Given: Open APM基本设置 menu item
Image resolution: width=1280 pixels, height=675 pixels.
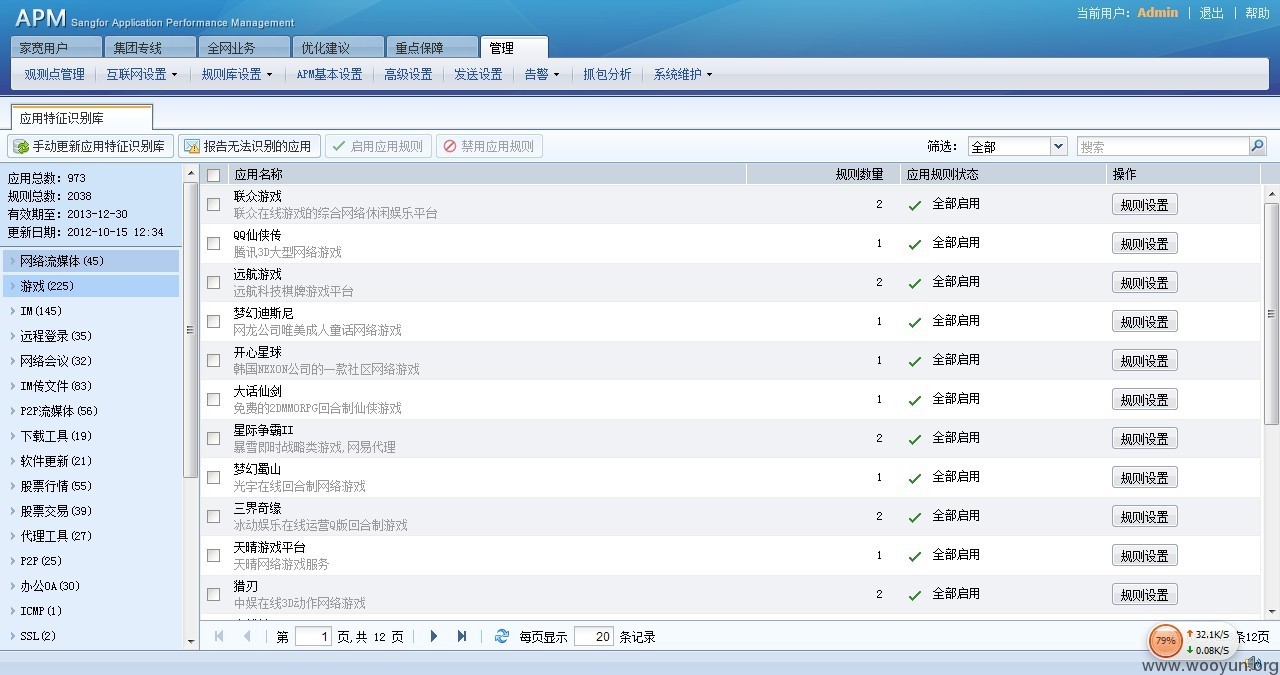Looking at the screenshot, I should [x=329, y=74].
